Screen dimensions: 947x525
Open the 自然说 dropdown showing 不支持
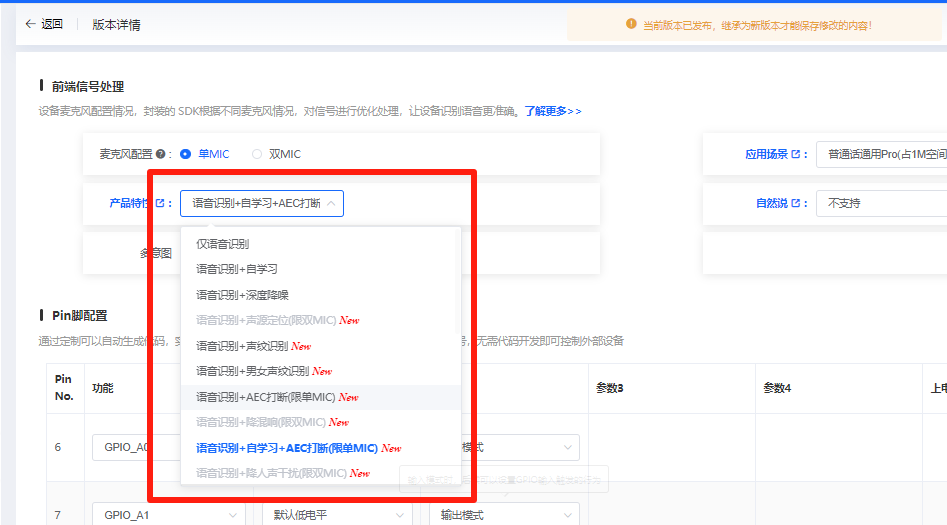click(x=882, y=203)
